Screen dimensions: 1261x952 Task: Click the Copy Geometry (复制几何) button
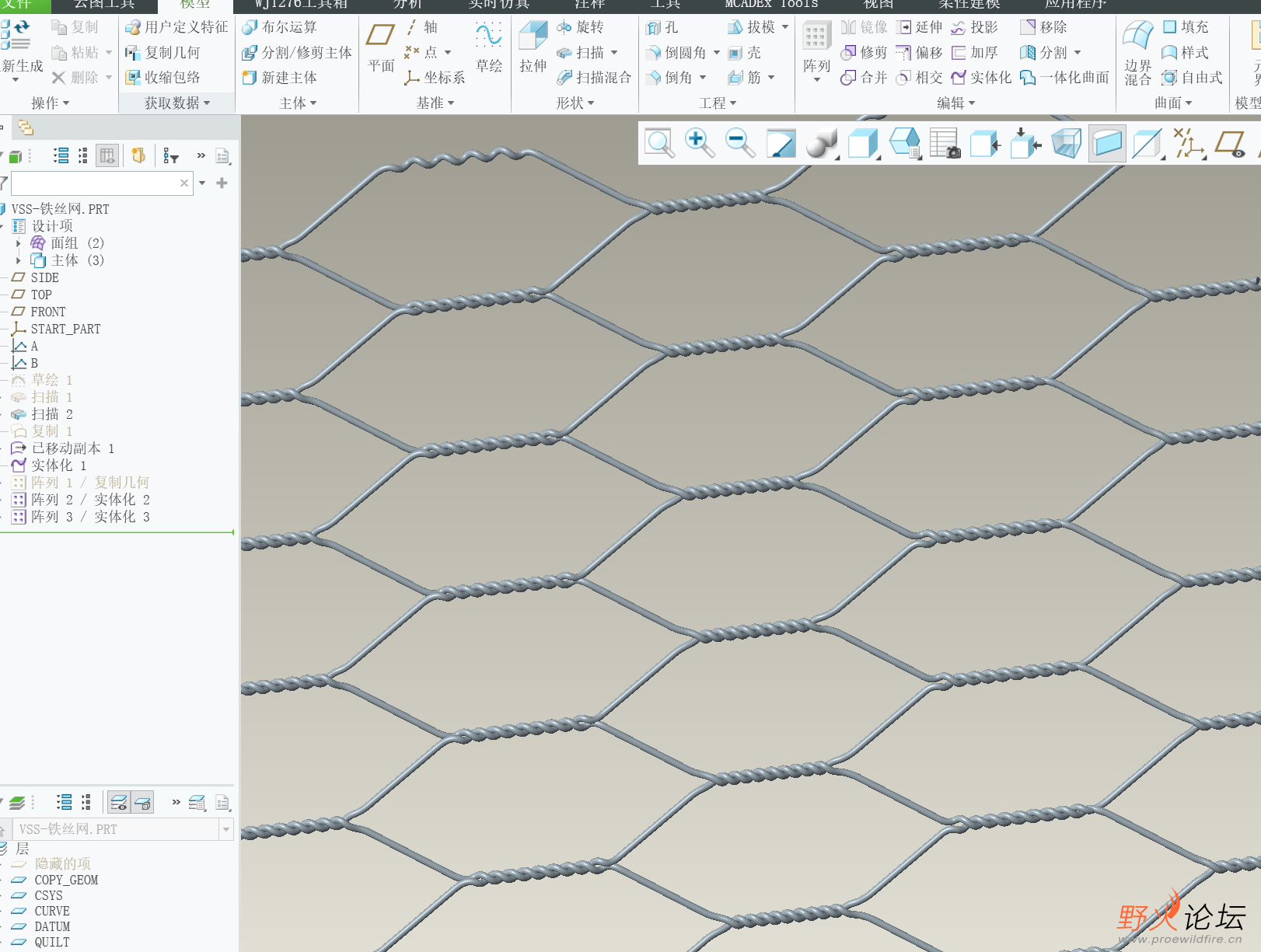tap(162, 53)
